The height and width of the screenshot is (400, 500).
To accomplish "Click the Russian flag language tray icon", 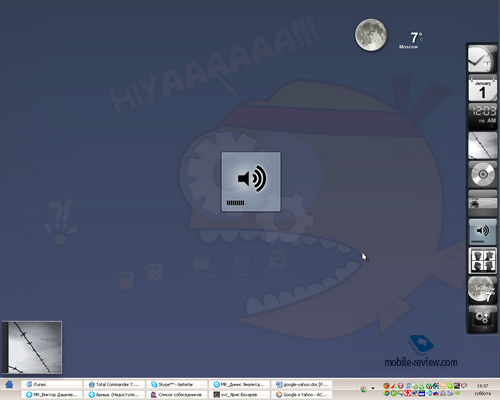I will (x=435, y=393).
